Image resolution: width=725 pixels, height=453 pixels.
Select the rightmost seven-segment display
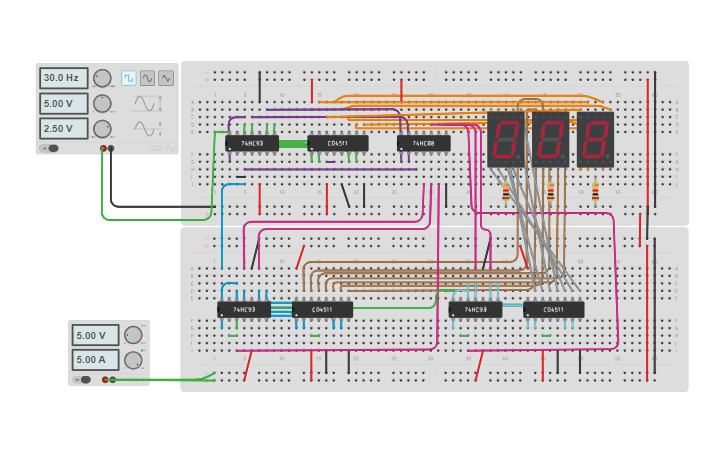(x=595, y=138)
